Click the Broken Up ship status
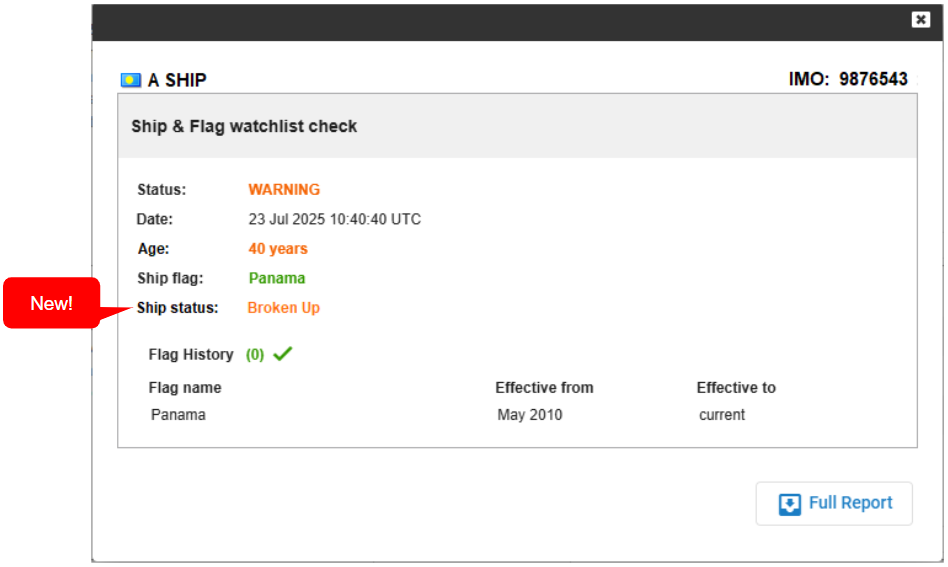The width and height of the screenshot is (948, 567). (x=284, y=308)
